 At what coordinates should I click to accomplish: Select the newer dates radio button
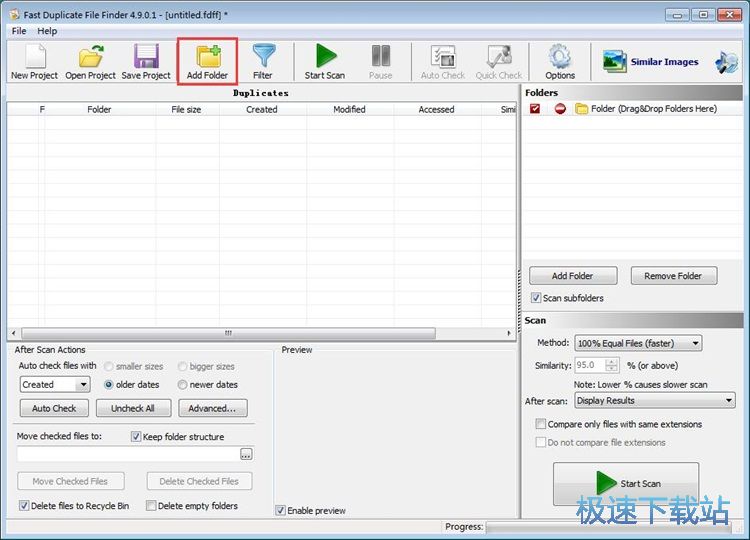coord(183,384)
